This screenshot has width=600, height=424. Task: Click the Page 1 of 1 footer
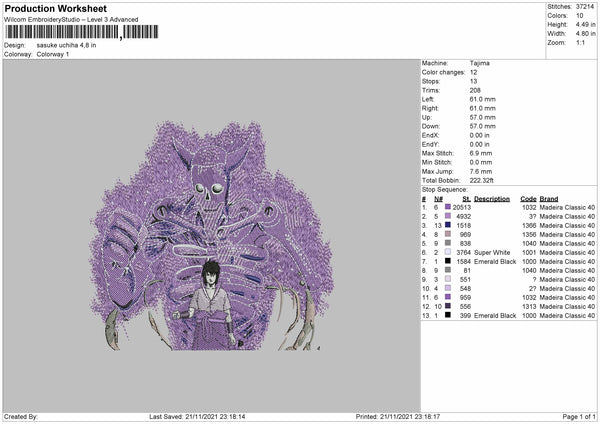coord(579,417)
